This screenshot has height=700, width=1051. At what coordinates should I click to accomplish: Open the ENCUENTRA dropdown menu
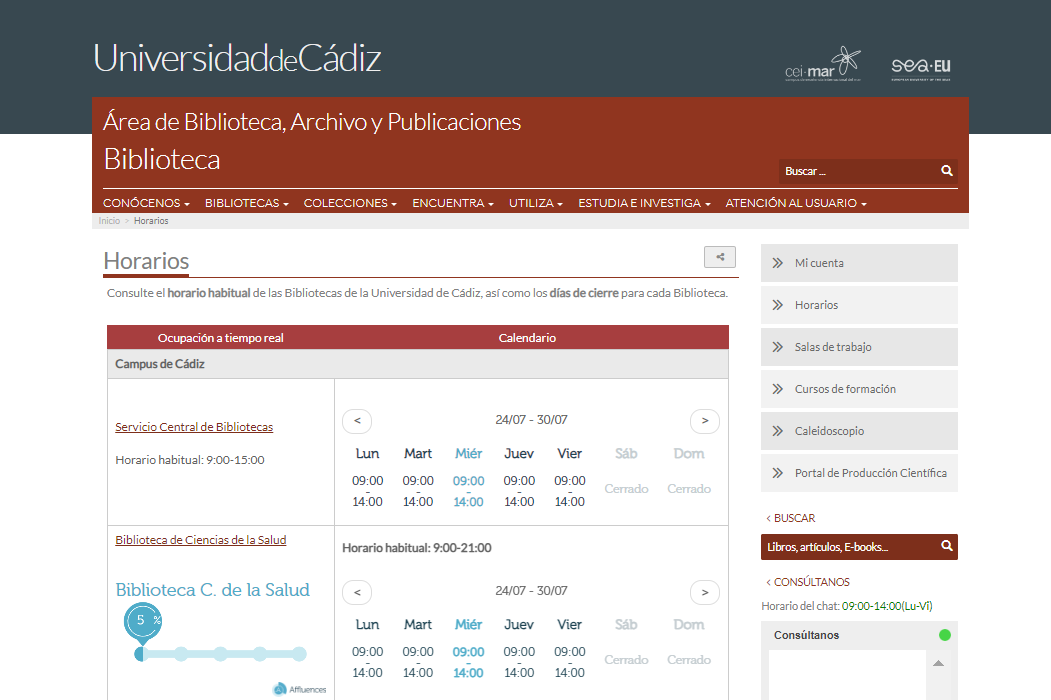pyautogui.click(x=452, y=203)
